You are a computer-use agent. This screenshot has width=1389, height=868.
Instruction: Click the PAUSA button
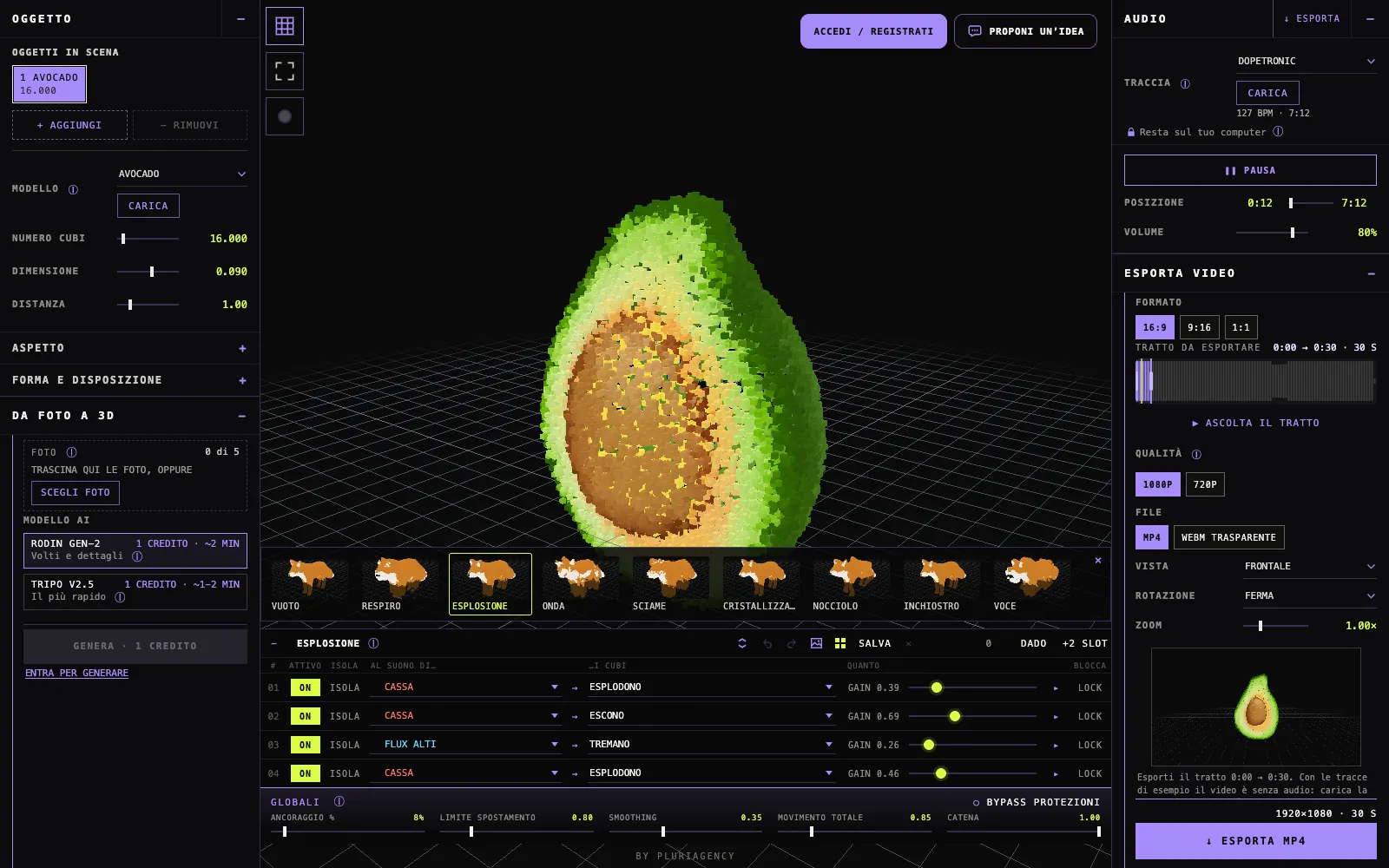(x=1250, y=170)
